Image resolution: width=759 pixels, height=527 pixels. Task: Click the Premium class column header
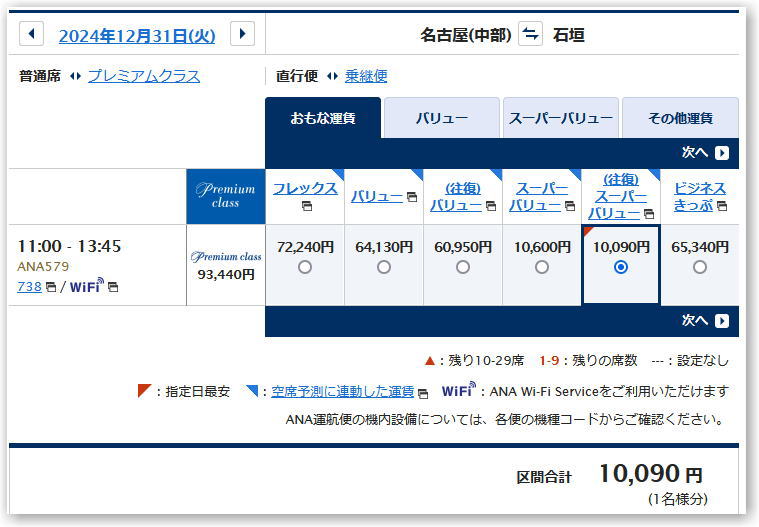226,196
